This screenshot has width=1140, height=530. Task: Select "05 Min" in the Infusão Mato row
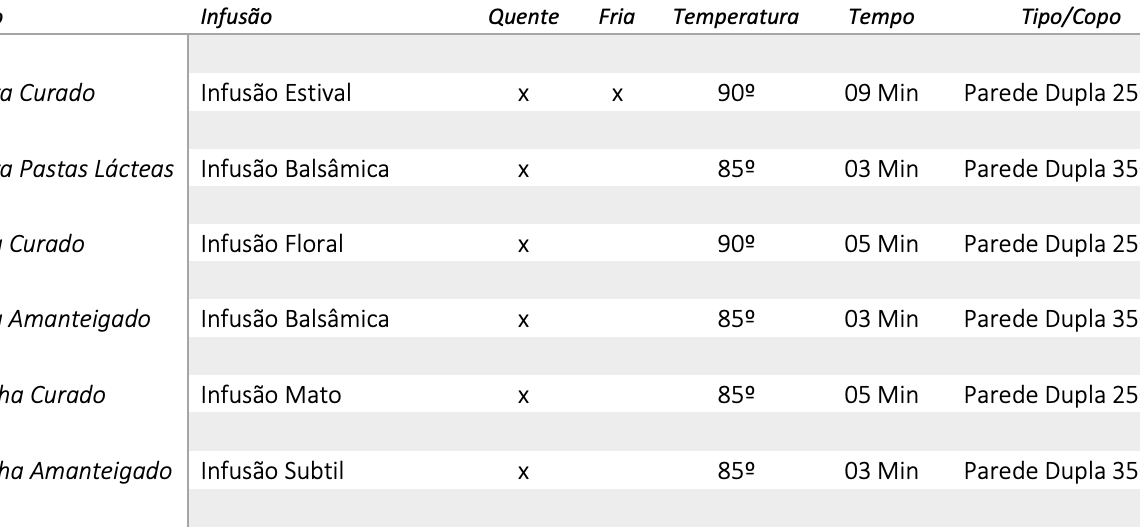pos(881,395)
